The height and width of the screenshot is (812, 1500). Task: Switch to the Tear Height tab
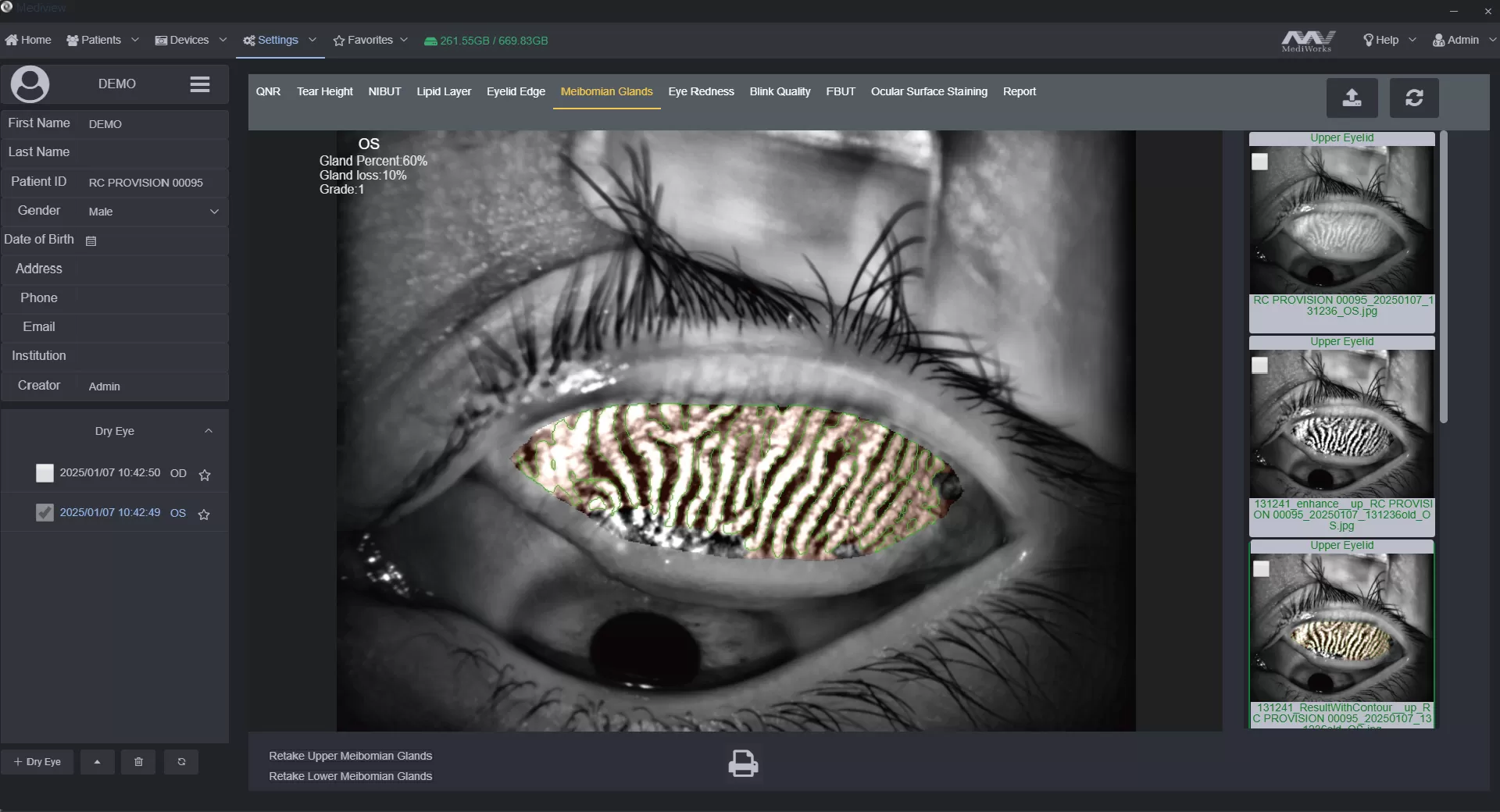pyautogui.click(x=323, y=91)
